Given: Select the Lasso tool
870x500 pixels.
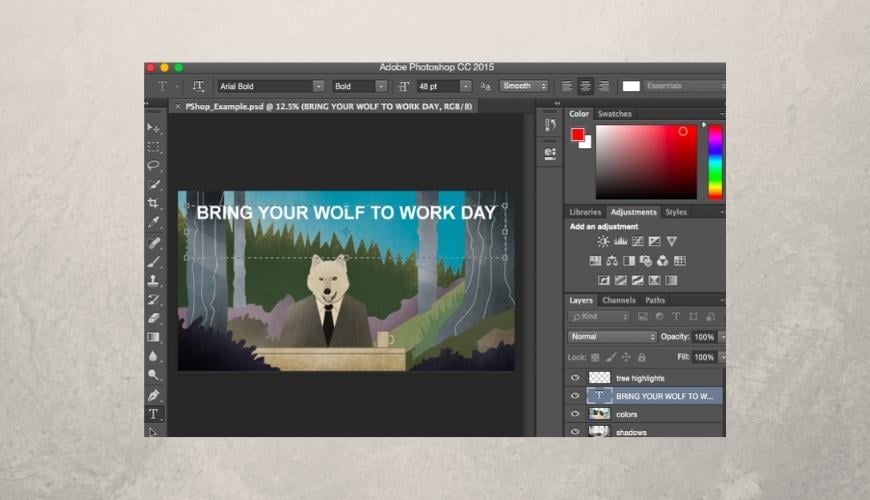Looking at the screenshot, I should [154, 165].
